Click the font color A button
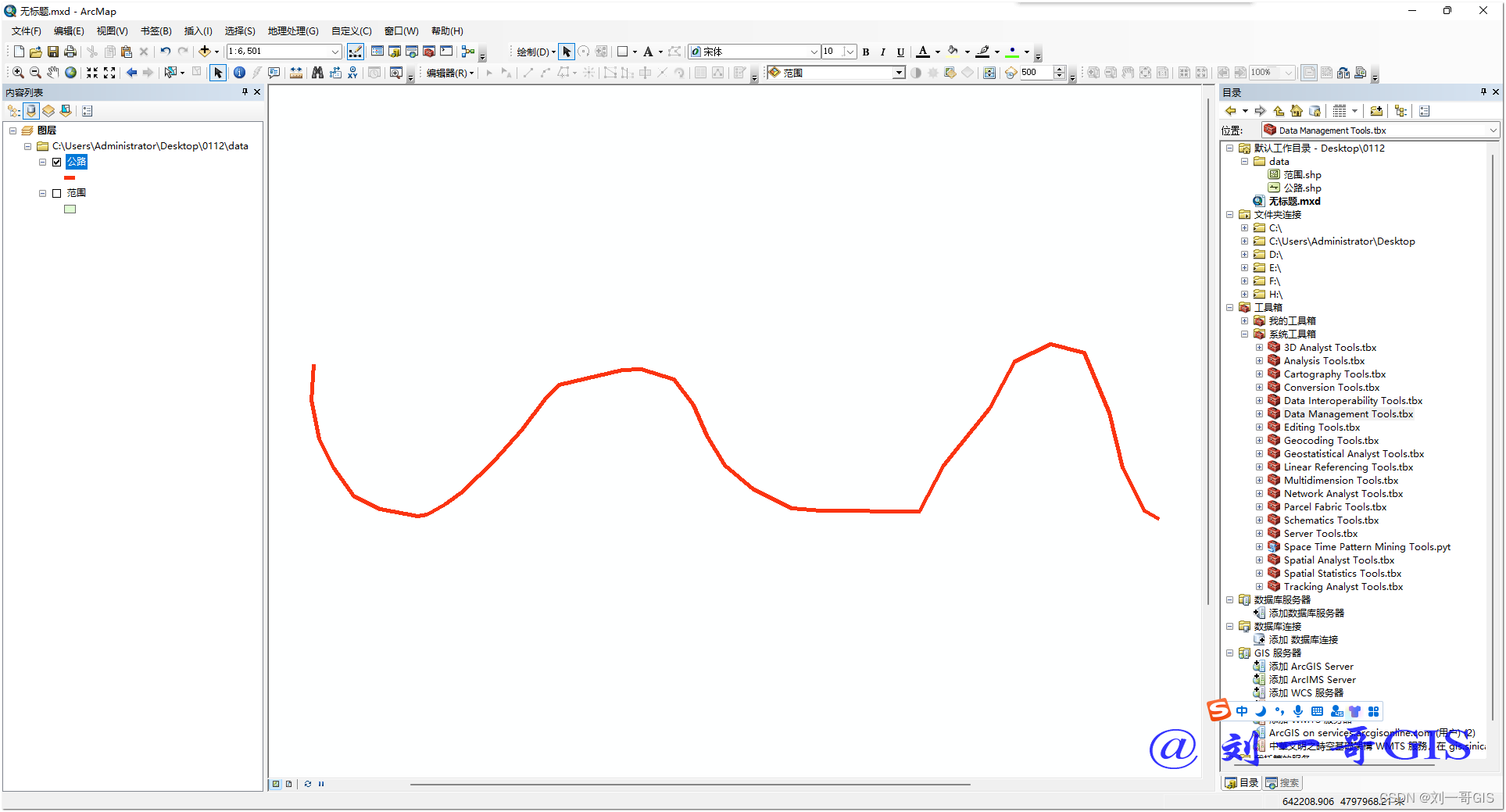The image size is (1506, 812). point(923,52)
